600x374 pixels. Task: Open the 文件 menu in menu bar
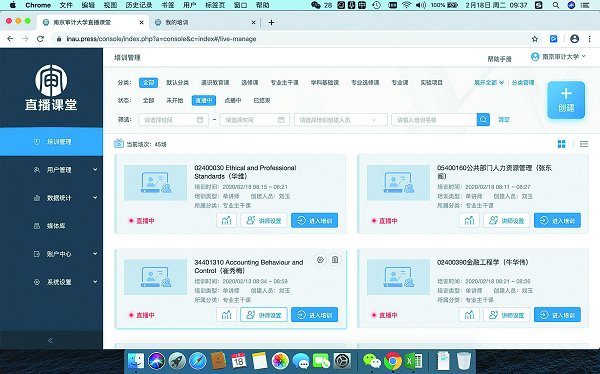click(x=66, y=5)
